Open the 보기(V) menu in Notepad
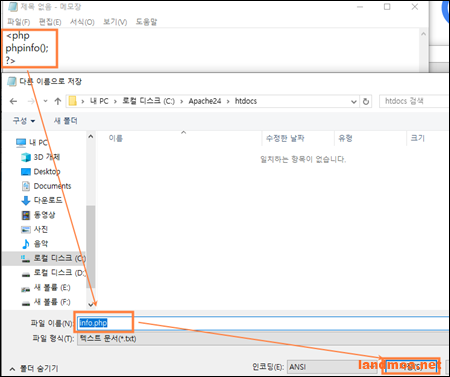The width and height of the screenshot is (450, 377). pos(115,22)
